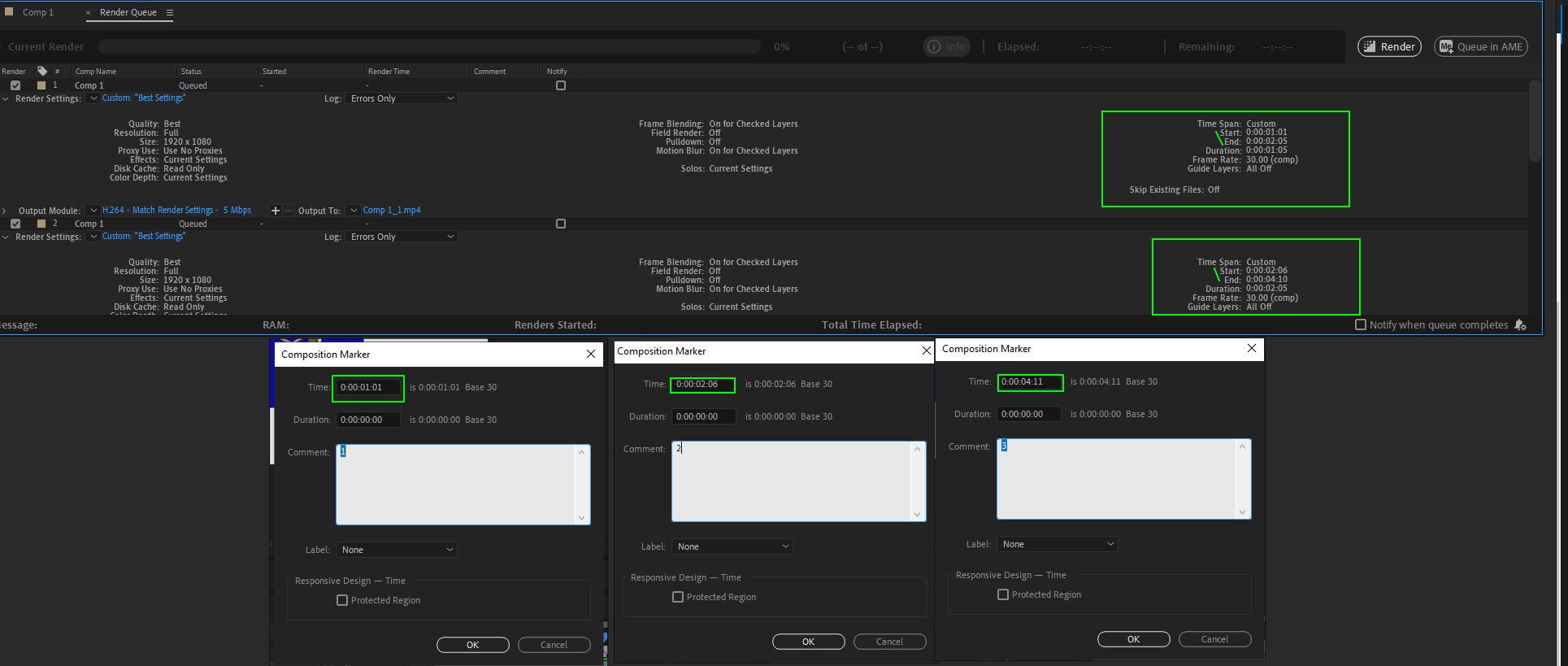Close marker dialog with time 0:00:04:11
This screenshot has width=1568, height=666.
tap(1252, 348)
